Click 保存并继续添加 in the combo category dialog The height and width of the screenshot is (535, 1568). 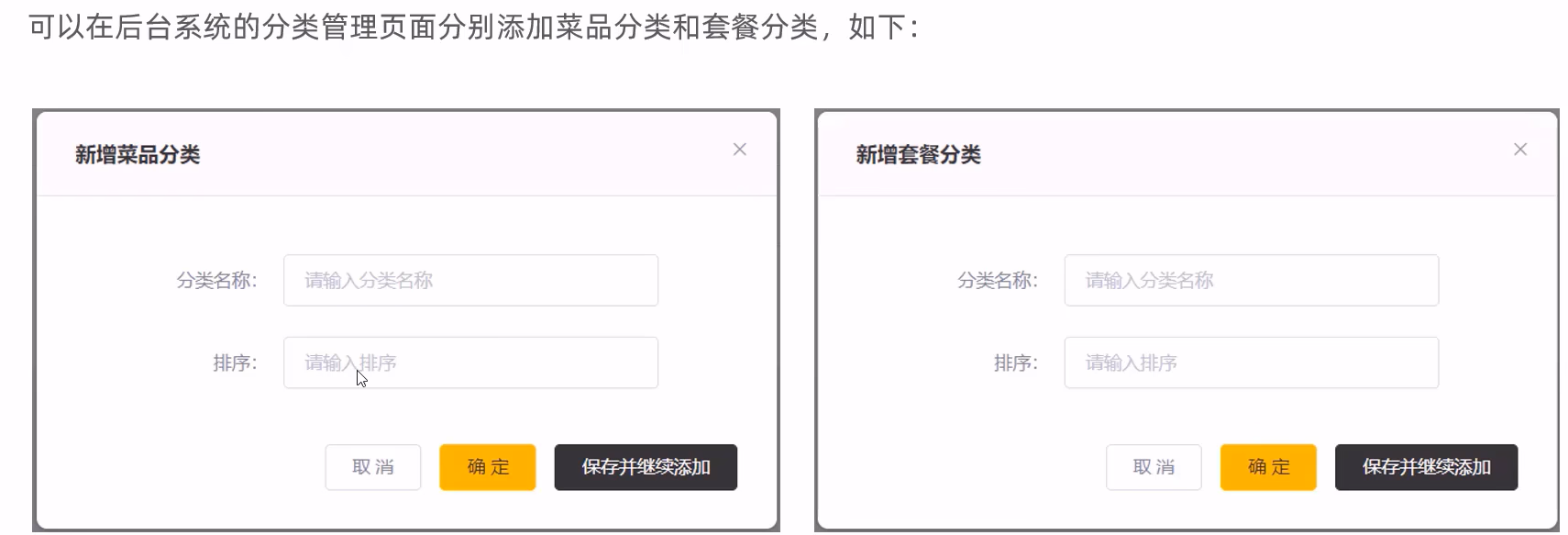click(x=1426, y=467)
